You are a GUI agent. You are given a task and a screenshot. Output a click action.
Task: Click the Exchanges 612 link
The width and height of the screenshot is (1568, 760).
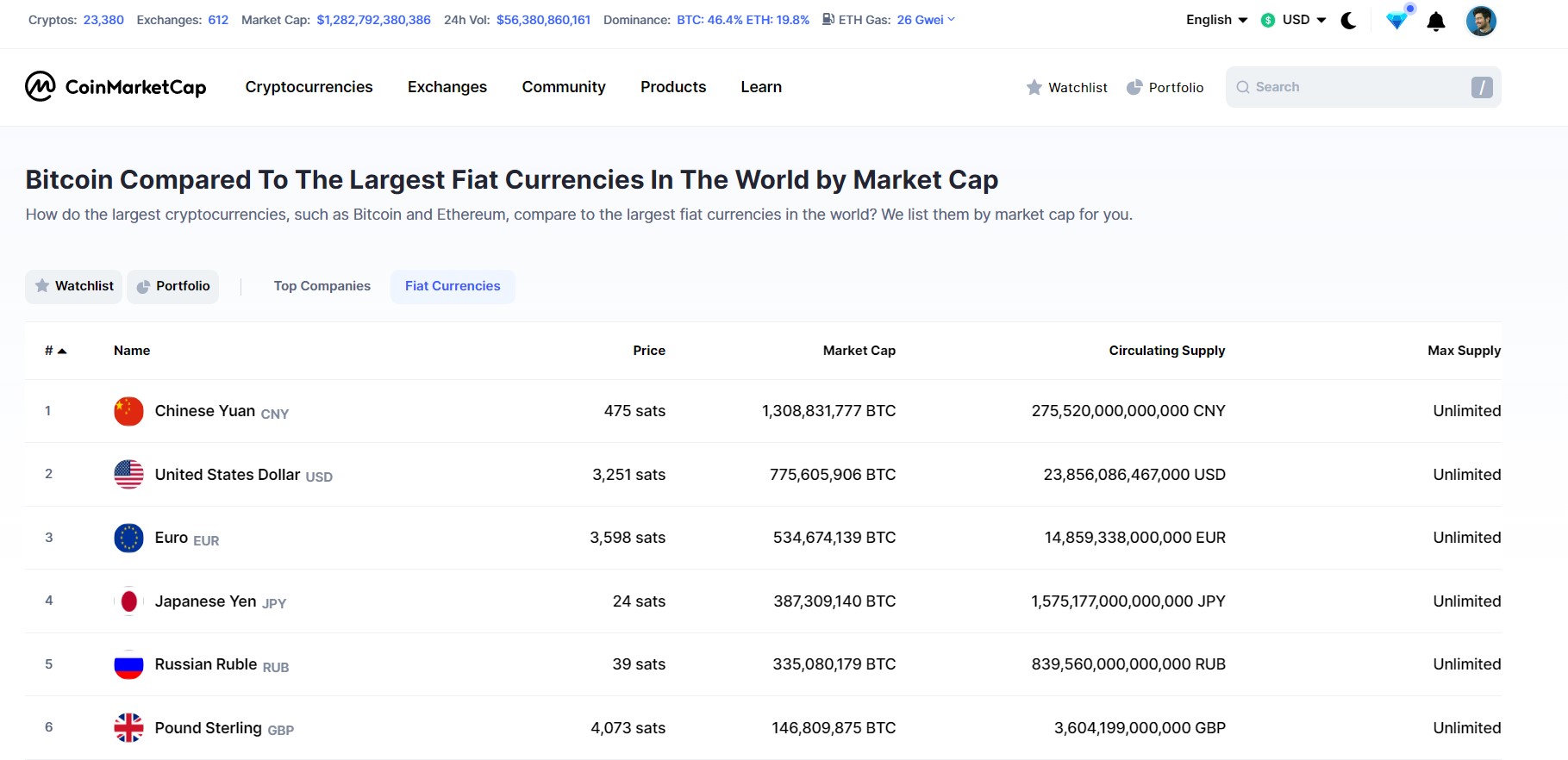218,20
